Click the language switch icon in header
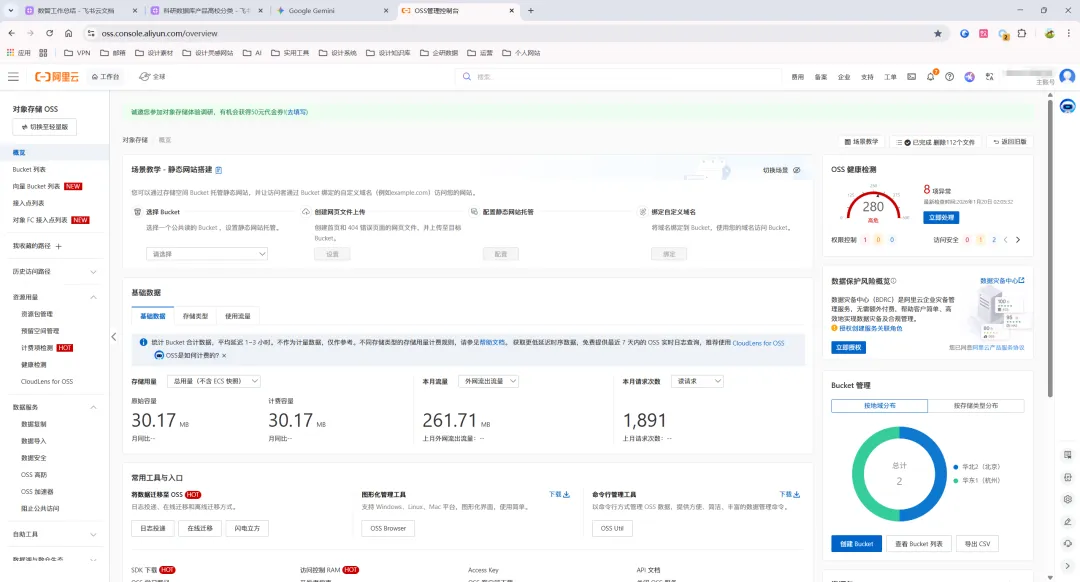This screenshot has height=582, width=1080. [990, 76]
